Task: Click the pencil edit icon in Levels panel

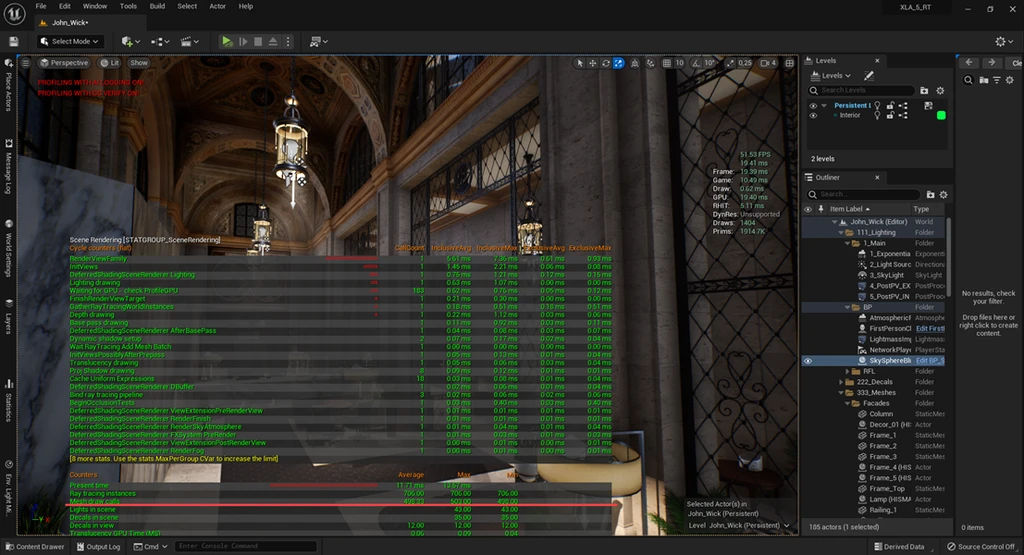Action: click(869, 76)
